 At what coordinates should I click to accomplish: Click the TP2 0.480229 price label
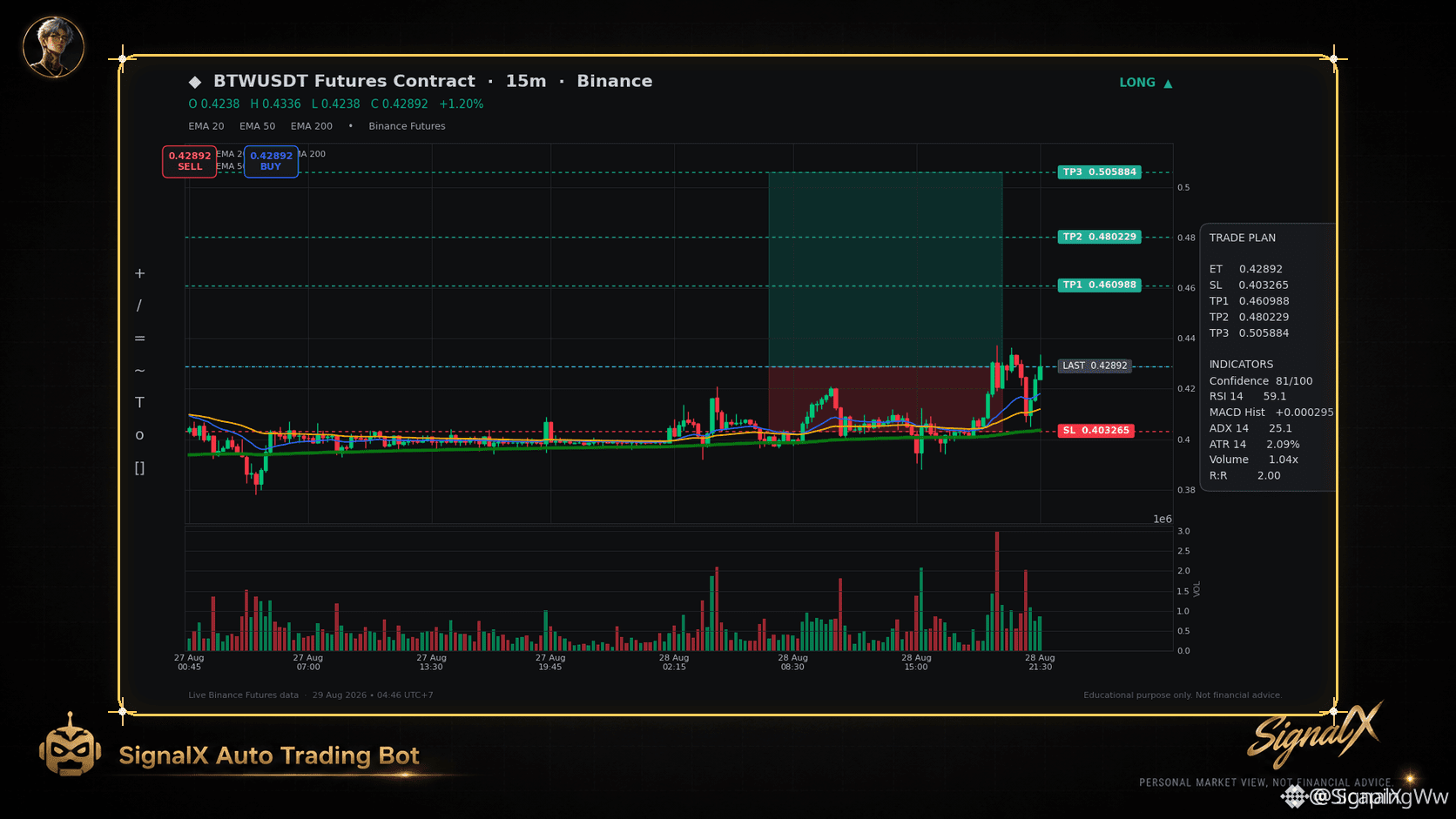(1099, 237)
